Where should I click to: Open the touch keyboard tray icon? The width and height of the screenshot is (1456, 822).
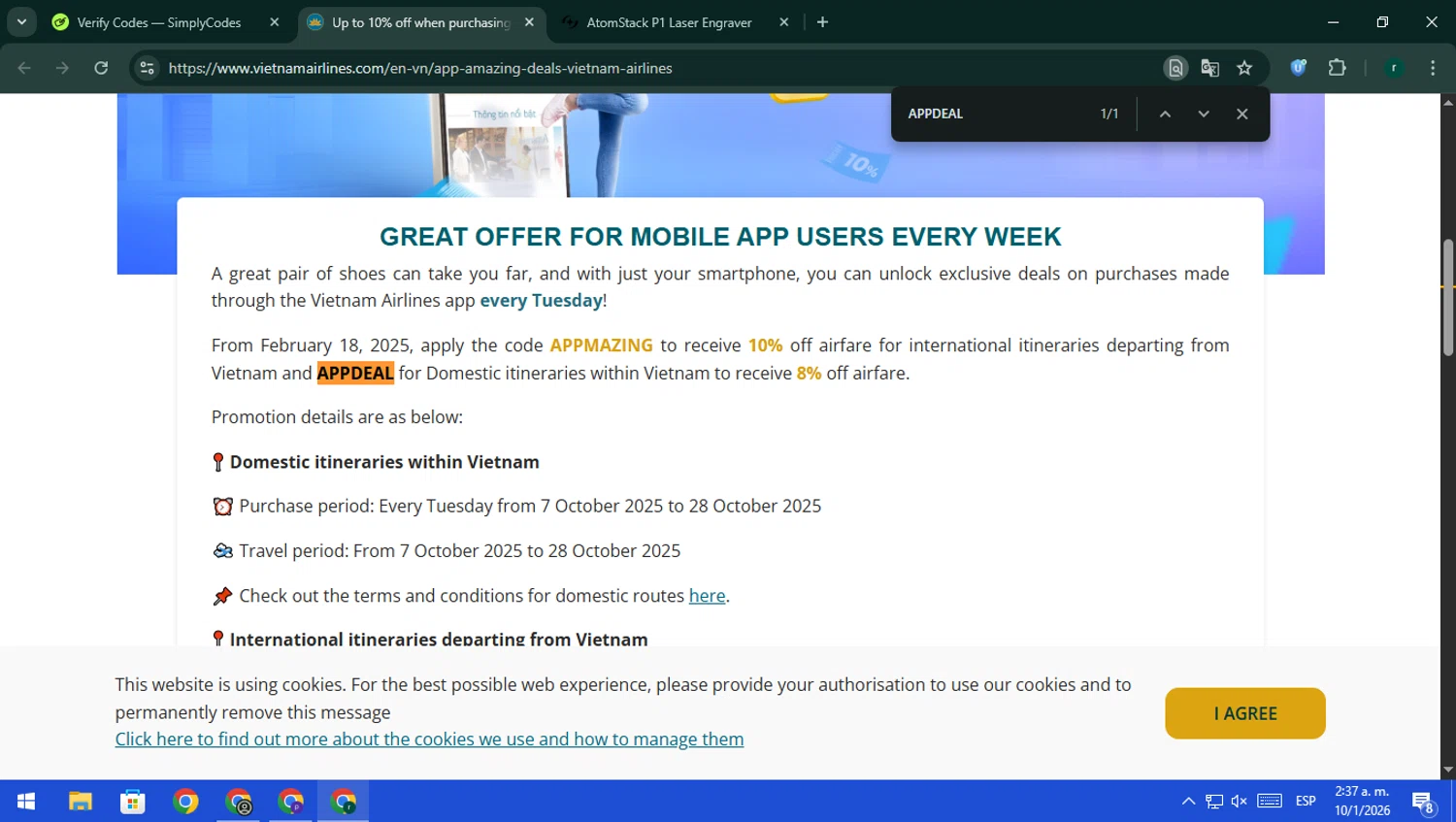pyautogui.click(x=1270, y=801)
